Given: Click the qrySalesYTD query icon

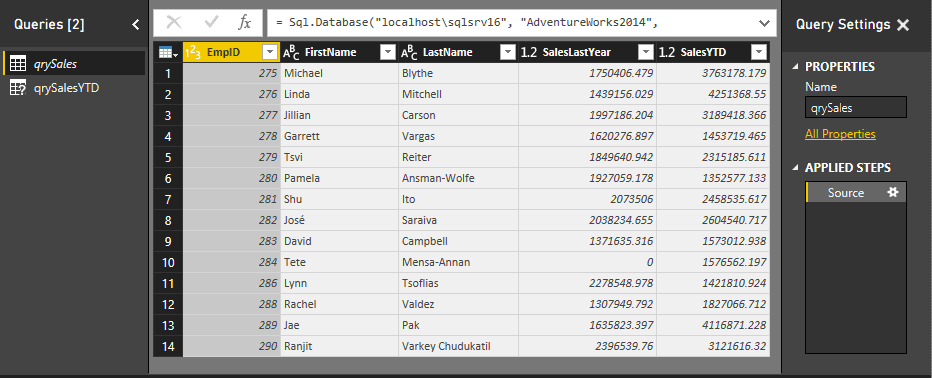Looking at the screenshot, I should (18, 87).
